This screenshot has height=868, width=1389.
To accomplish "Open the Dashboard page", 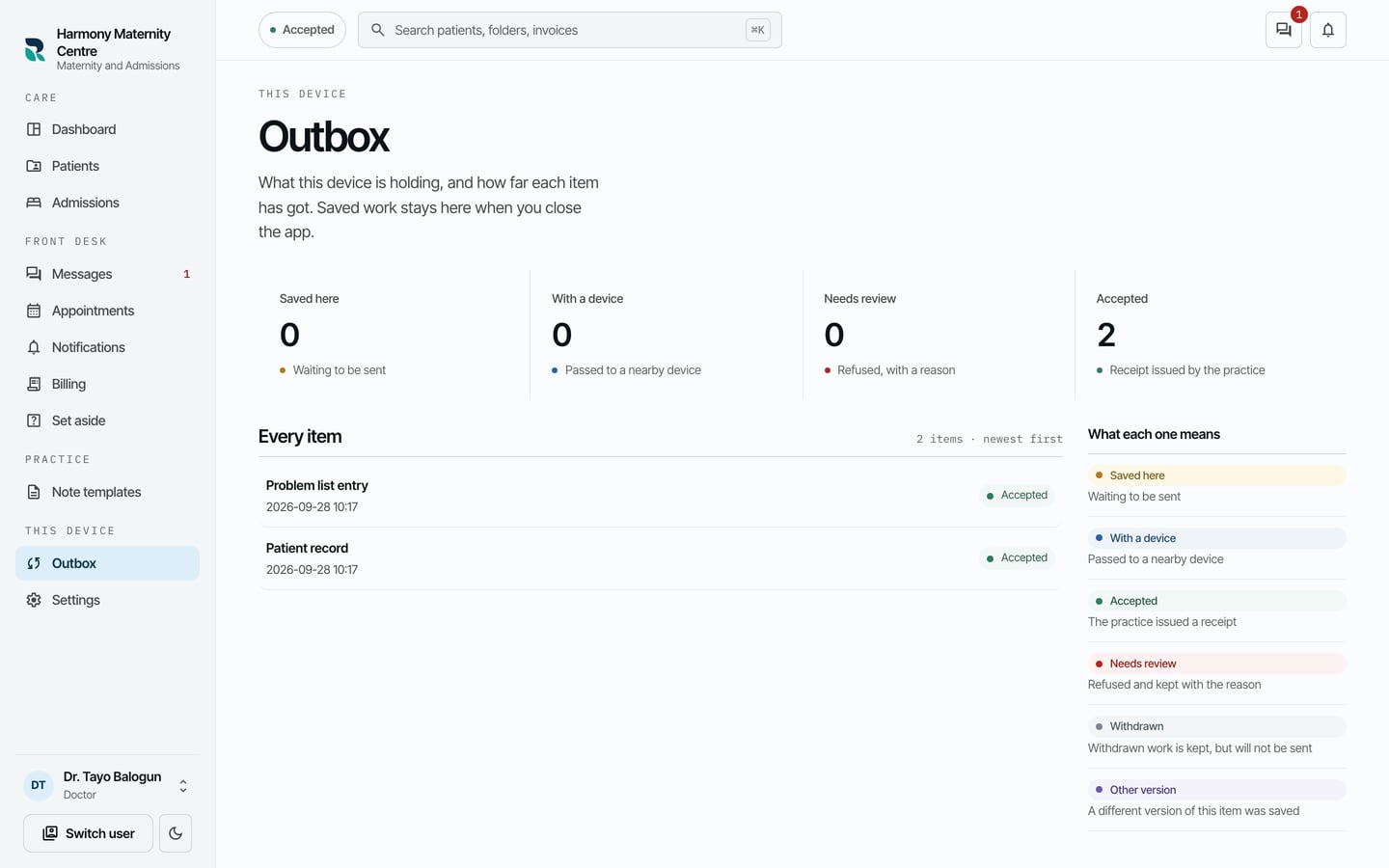I will (107, 129).
